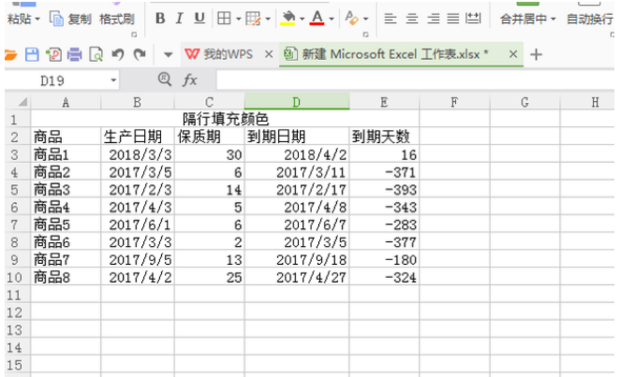
Task: Select the header cell 保质期
Action: point(209,137)
